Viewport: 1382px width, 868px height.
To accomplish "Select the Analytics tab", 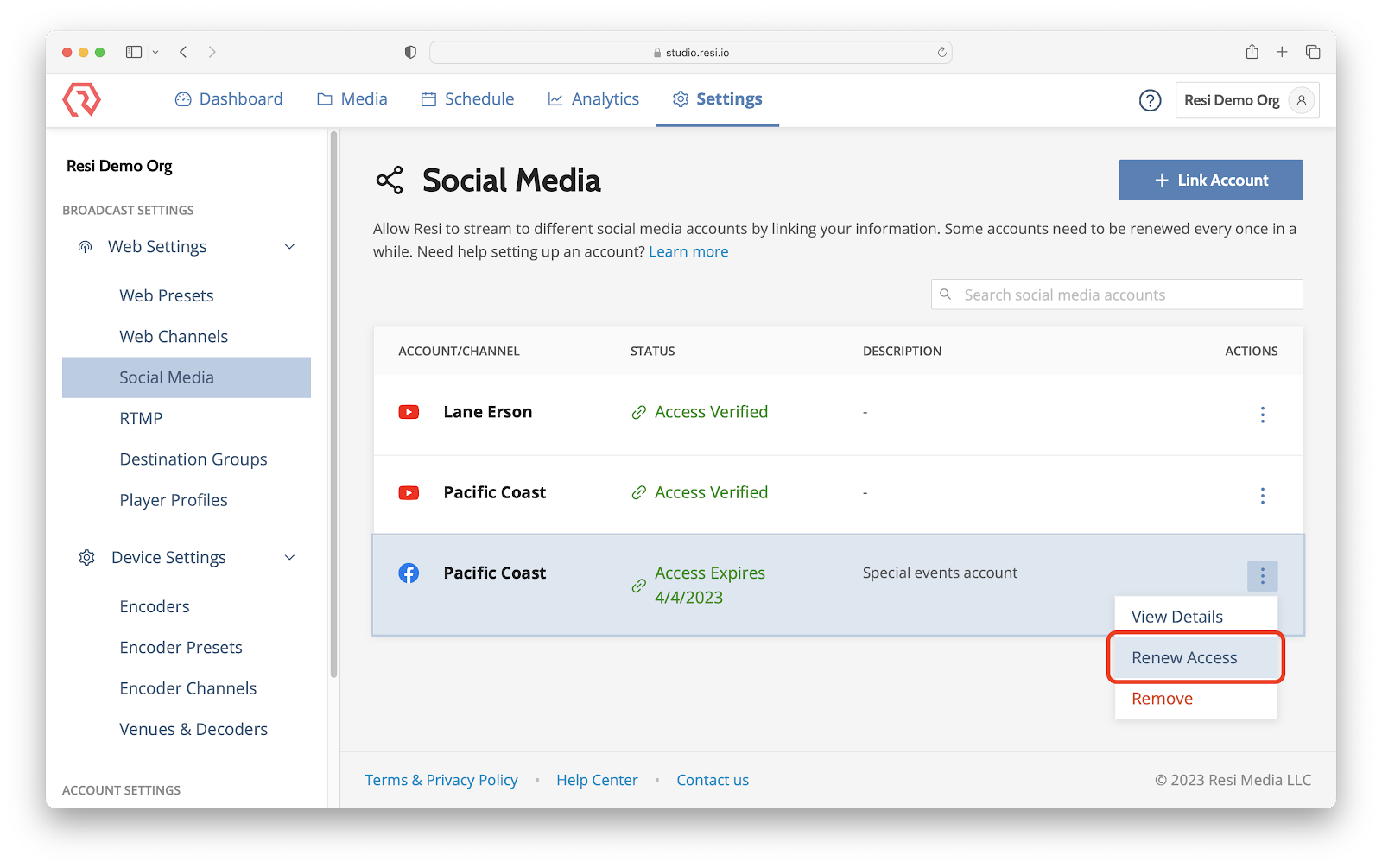I will 593,99.
